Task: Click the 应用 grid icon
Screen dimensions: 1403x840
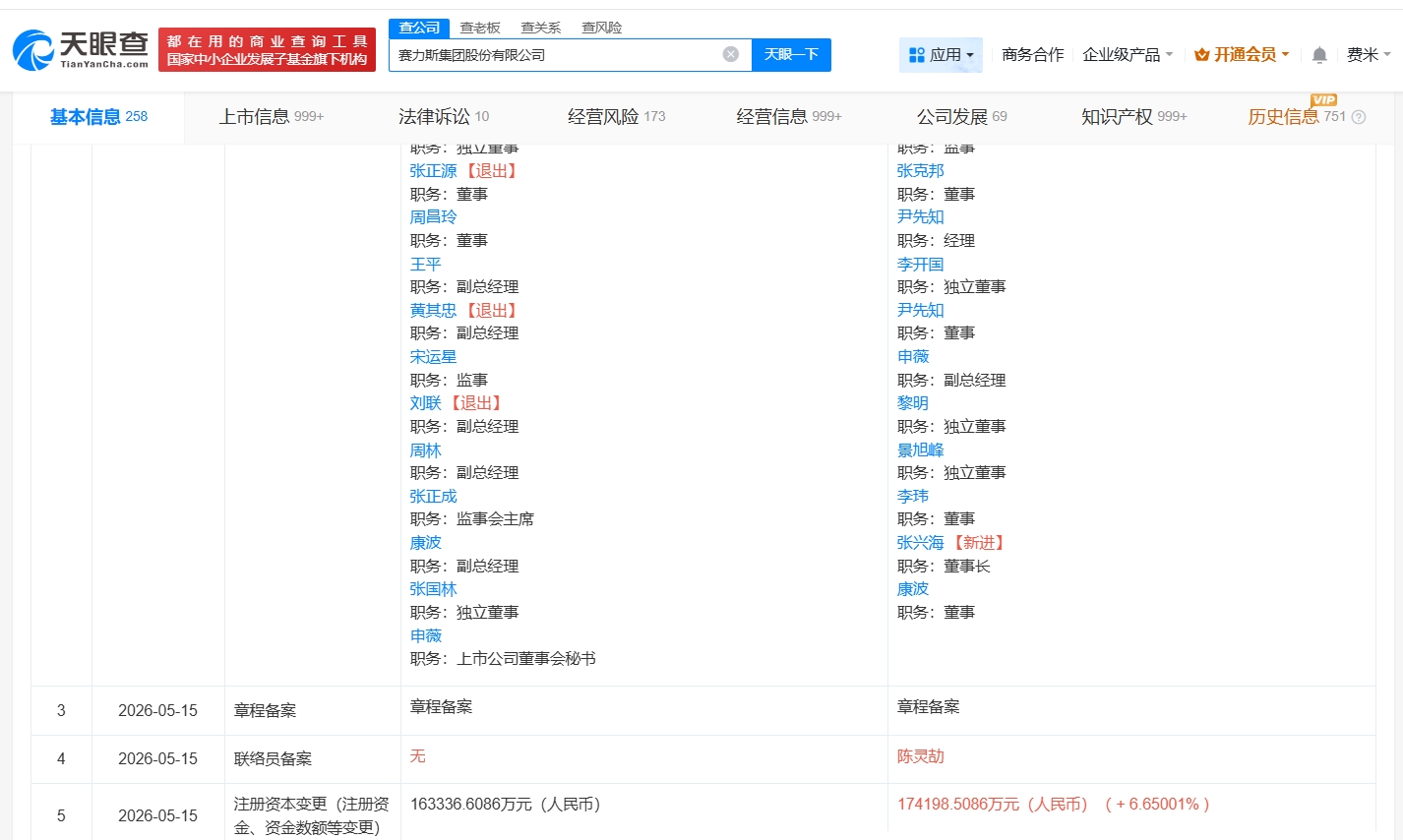Action: (916, 55)
